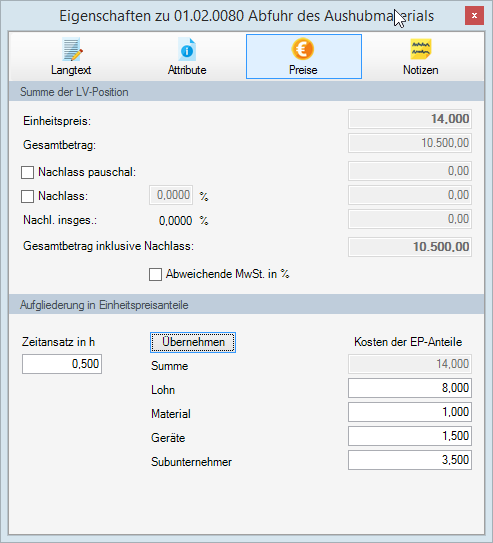This screenshot has width=493, height=543.
Task: Edit the Lohn cost field
Action: 410,388
